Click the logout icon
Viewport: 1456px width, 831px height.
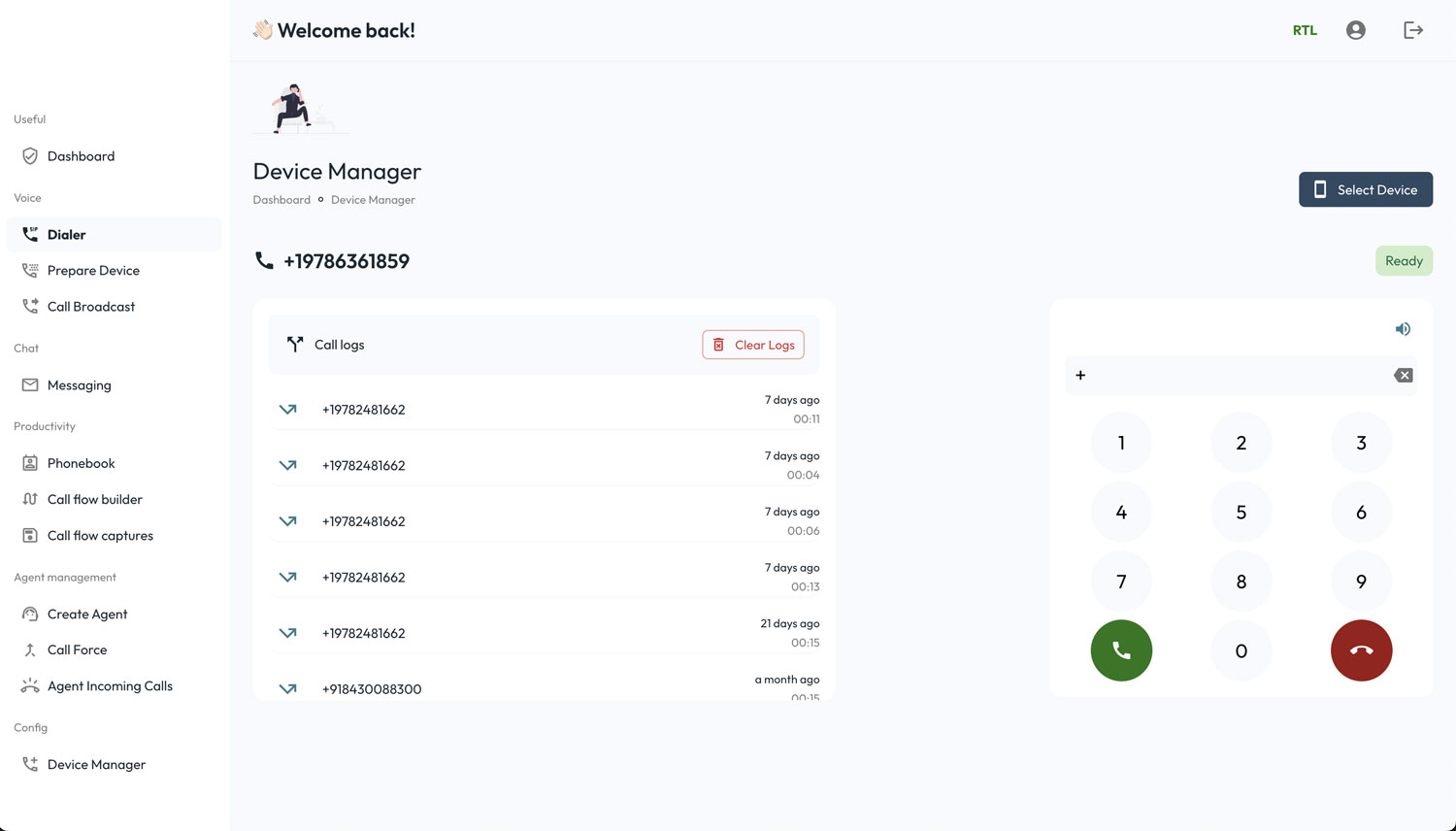coord(1412,30)
